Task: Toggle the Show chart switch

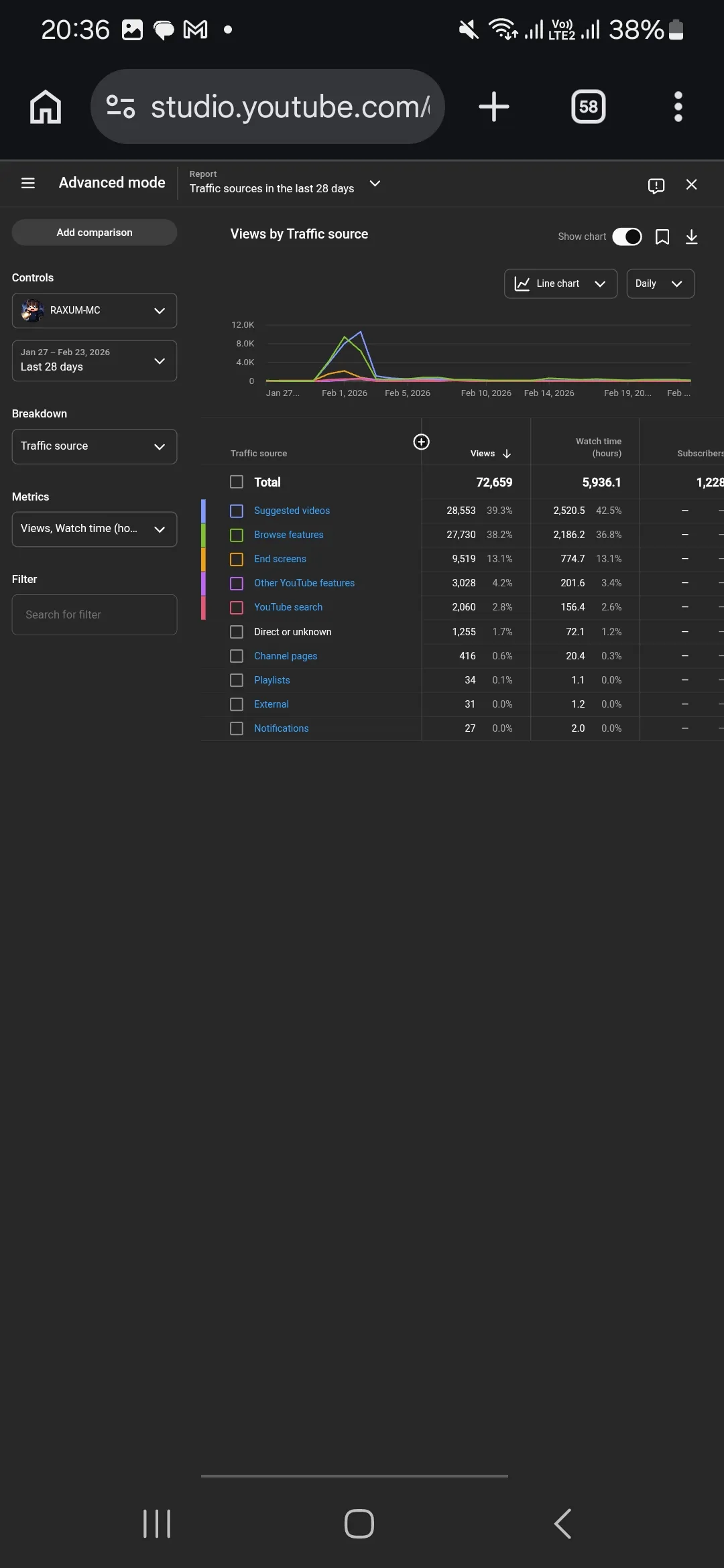Action: tap(627, 237)
